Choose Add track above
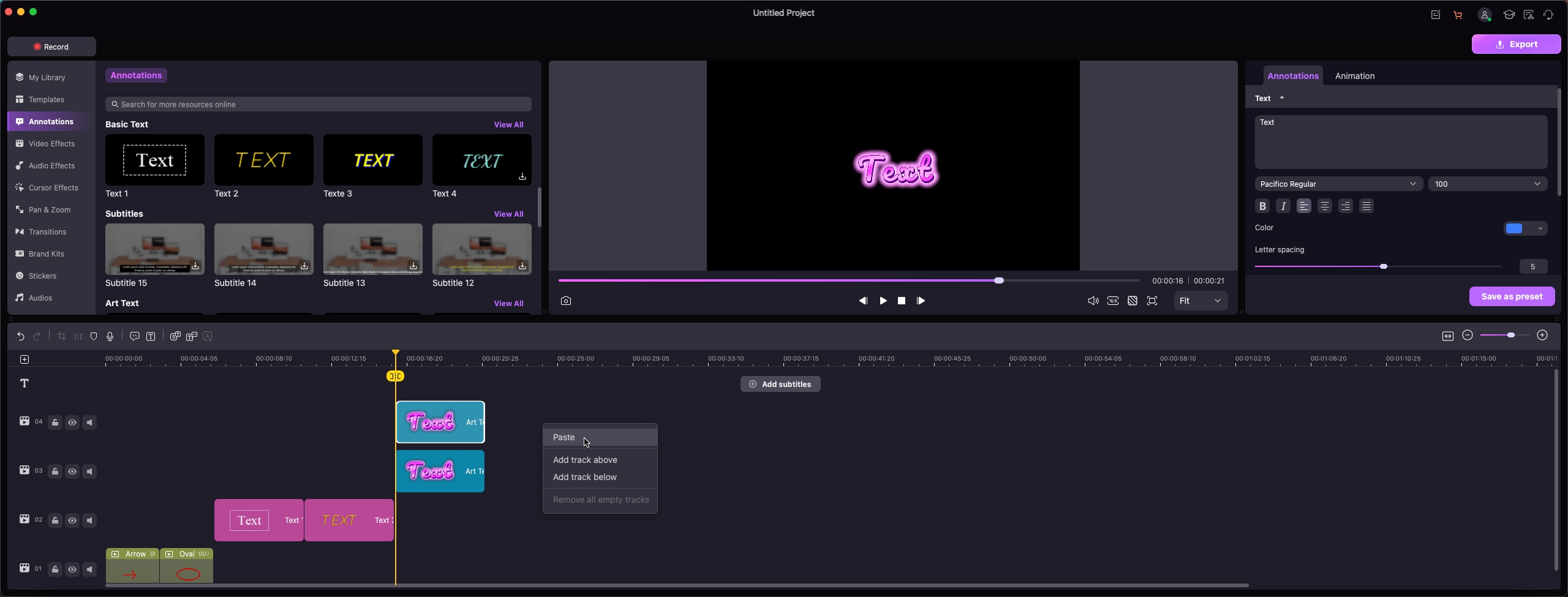This screenshot has height=597, width=1568. click(585, 460)
